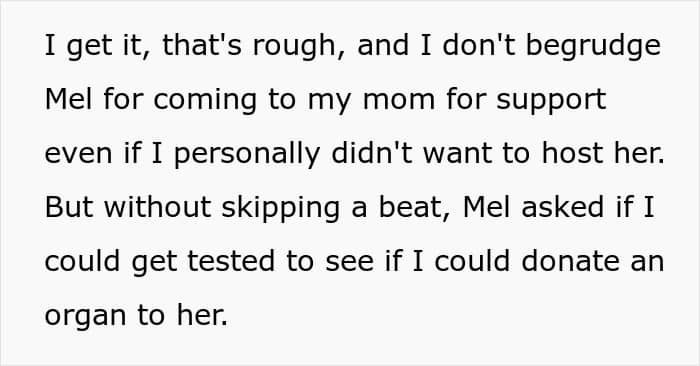This screenshot has height=366, width=700.
Task: Select the word "without" in the text
Action: 157,208
